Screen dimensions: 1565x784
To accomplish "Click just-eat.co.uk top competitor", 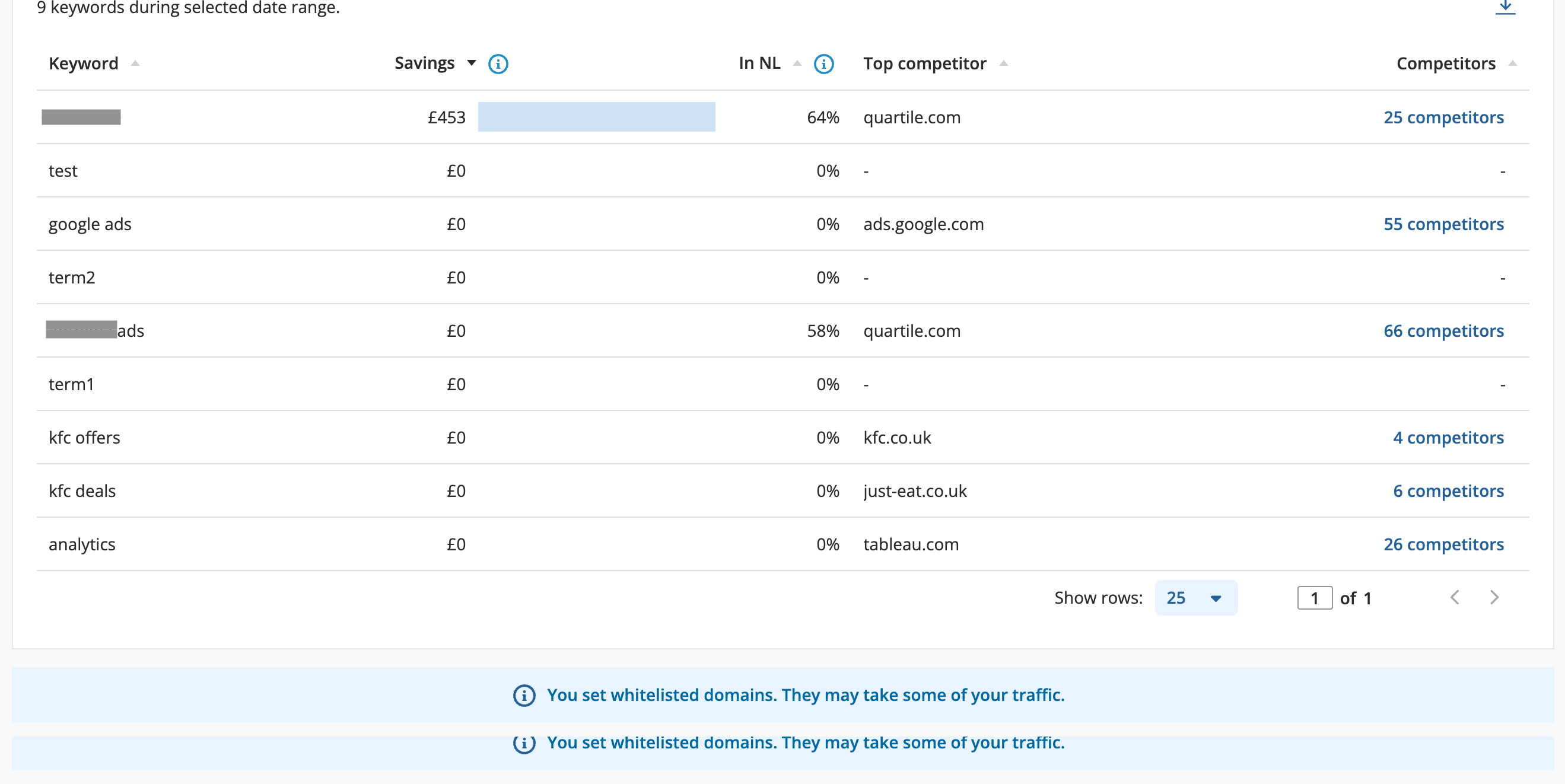I will 915,491.
